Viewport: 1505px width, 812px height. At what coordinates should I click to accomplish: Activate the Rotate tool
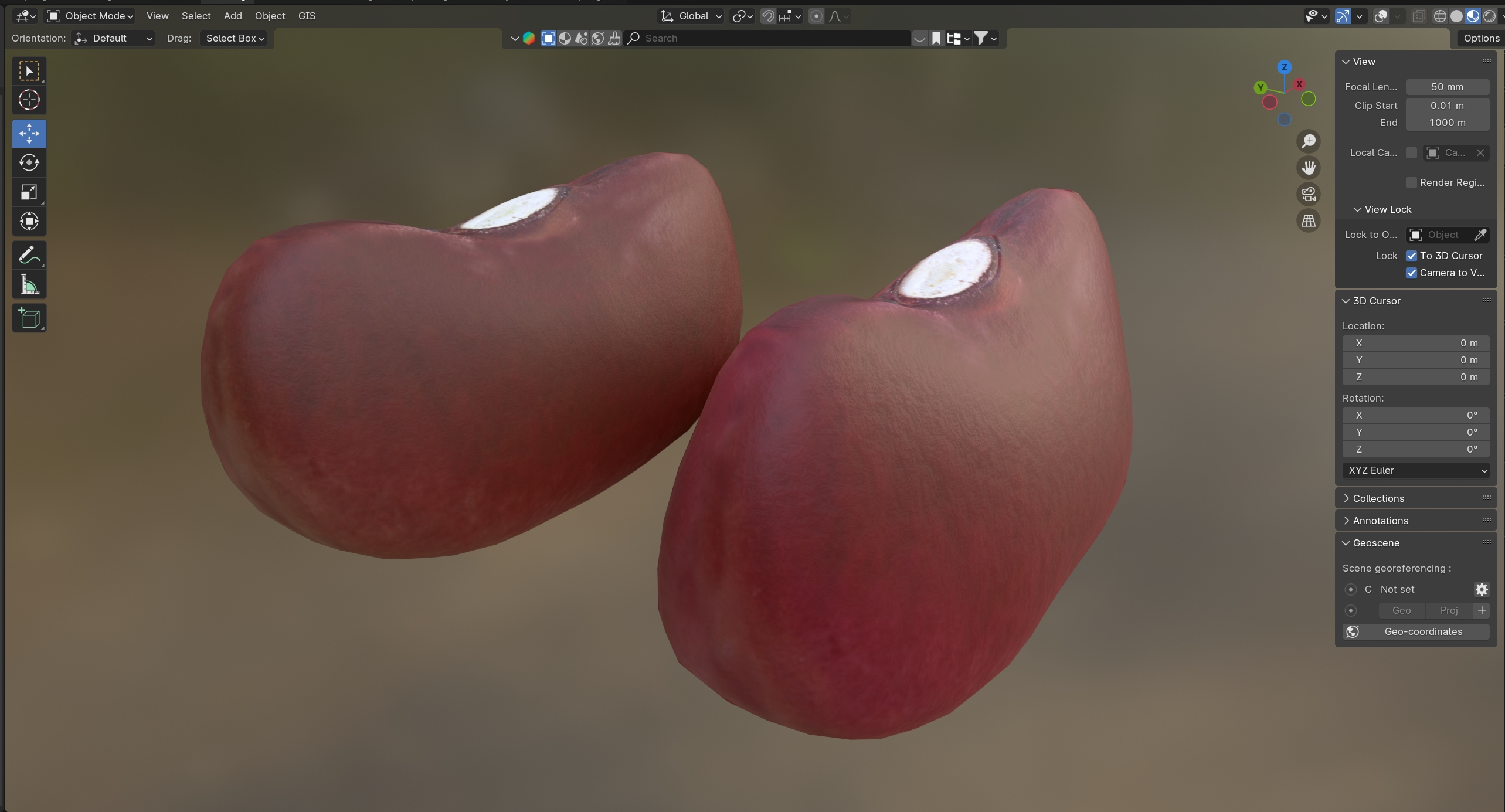pos(29,162)
